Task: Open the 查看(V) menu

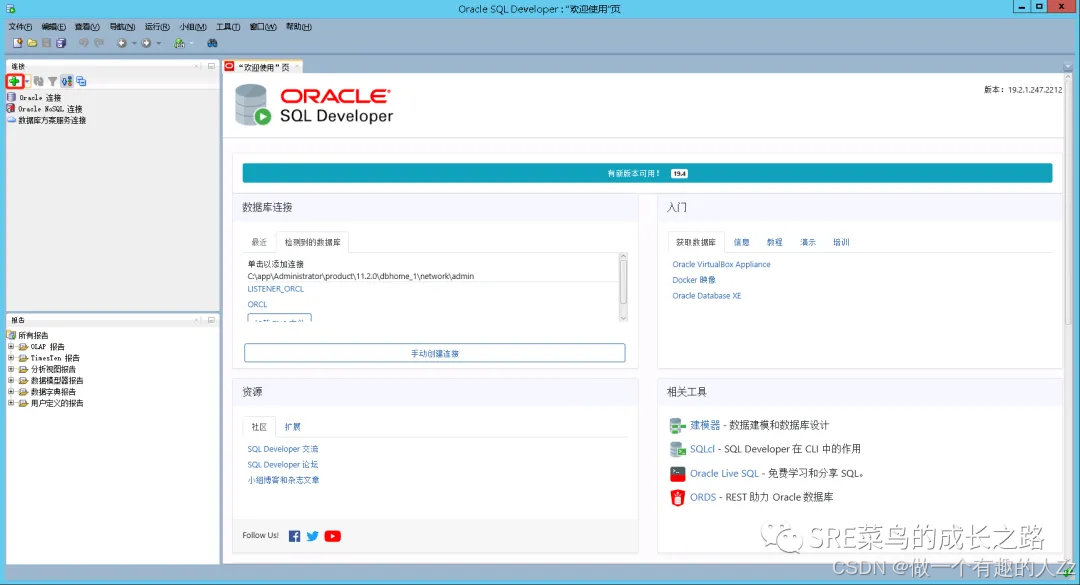Action: click(87, 27)
